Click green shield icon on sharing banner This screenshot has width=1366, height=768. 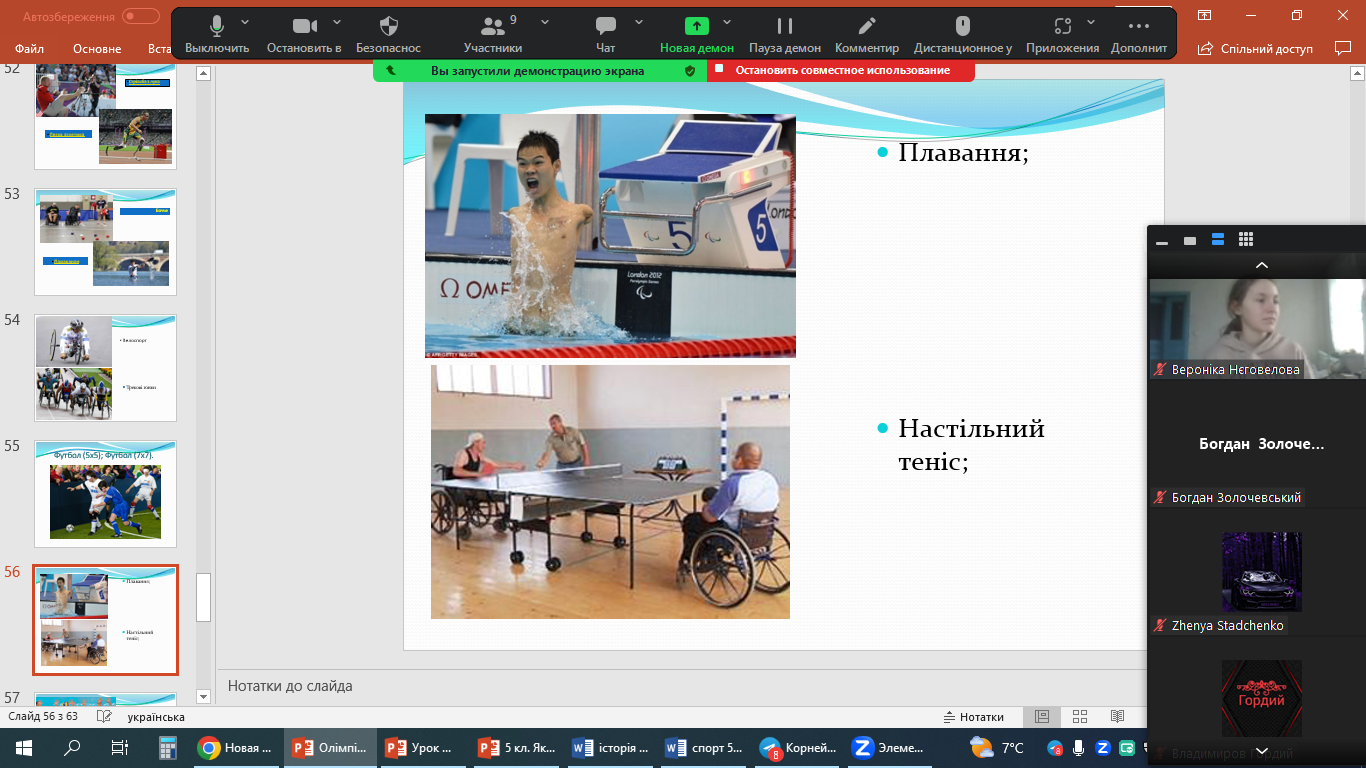(x=689, y=71)
